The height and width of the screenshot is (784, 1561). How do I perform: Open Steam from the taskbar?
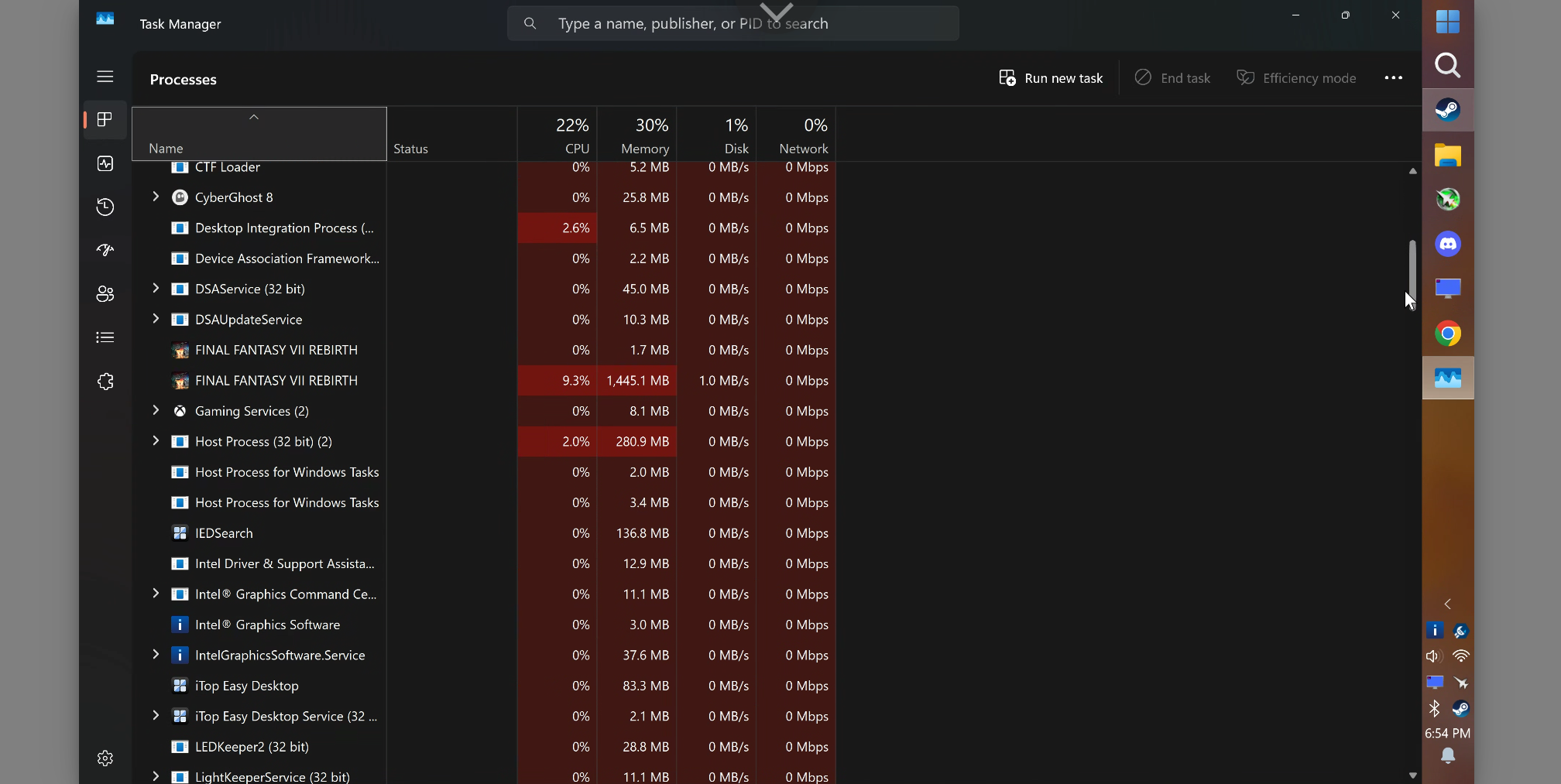tap(1447, 110)
